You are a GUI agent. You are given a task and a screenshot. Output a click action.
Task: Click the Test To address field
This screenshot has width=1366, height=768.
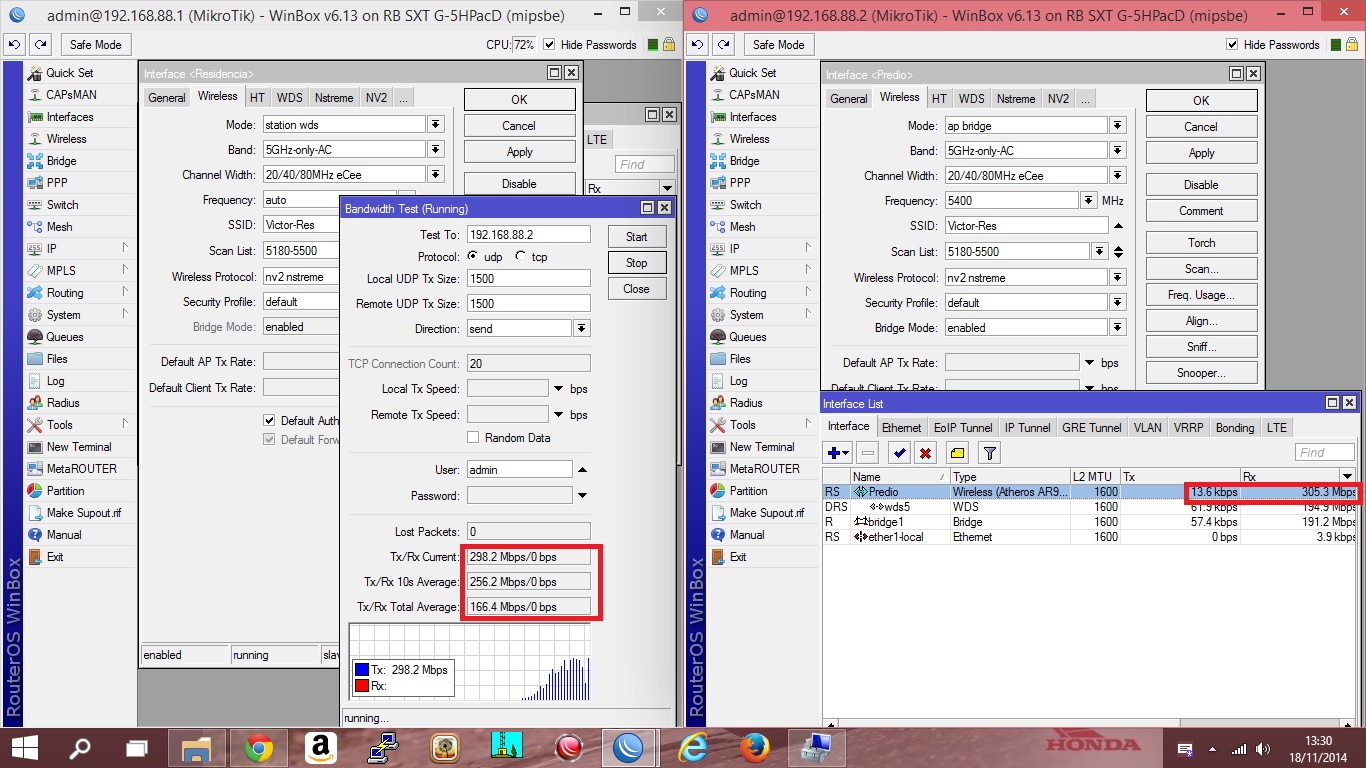528,234
